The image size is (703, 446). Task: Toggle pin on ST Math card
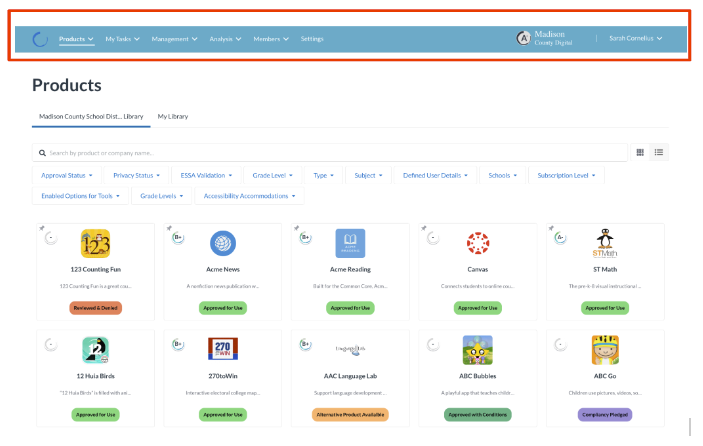coord(551,228)
